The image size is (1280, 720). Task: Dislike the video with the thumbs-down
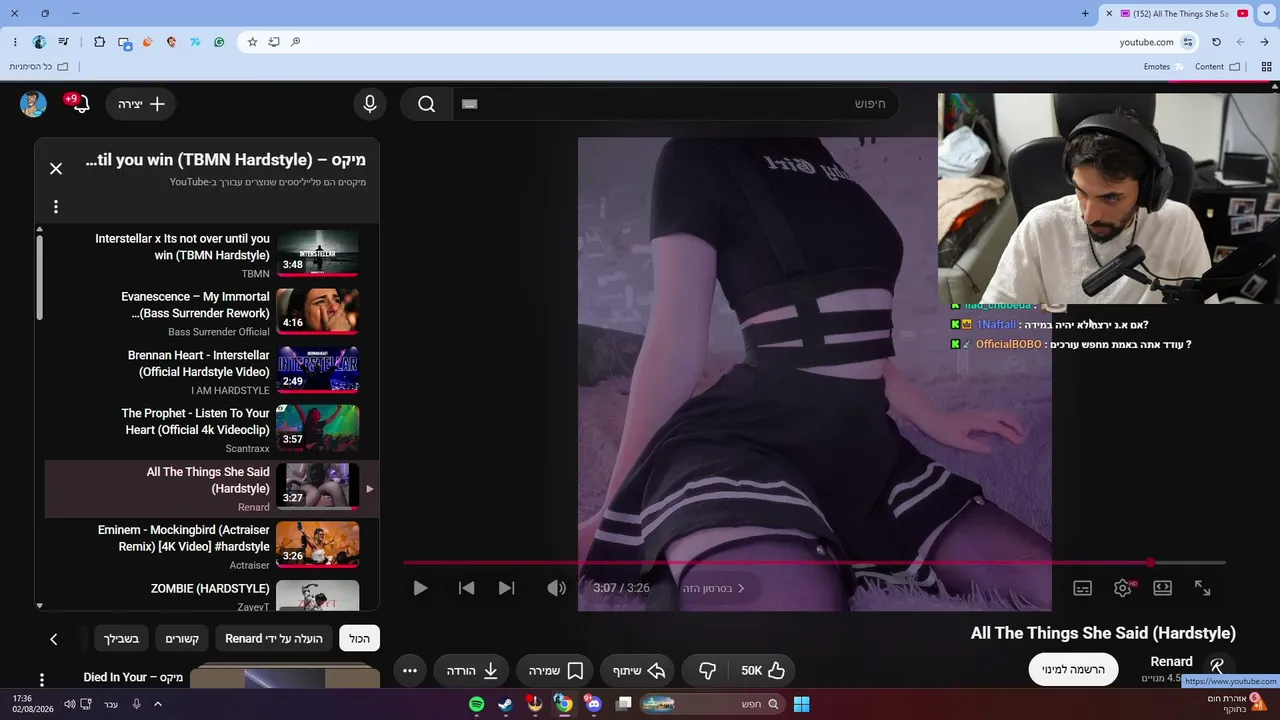[x=707, y=671]
